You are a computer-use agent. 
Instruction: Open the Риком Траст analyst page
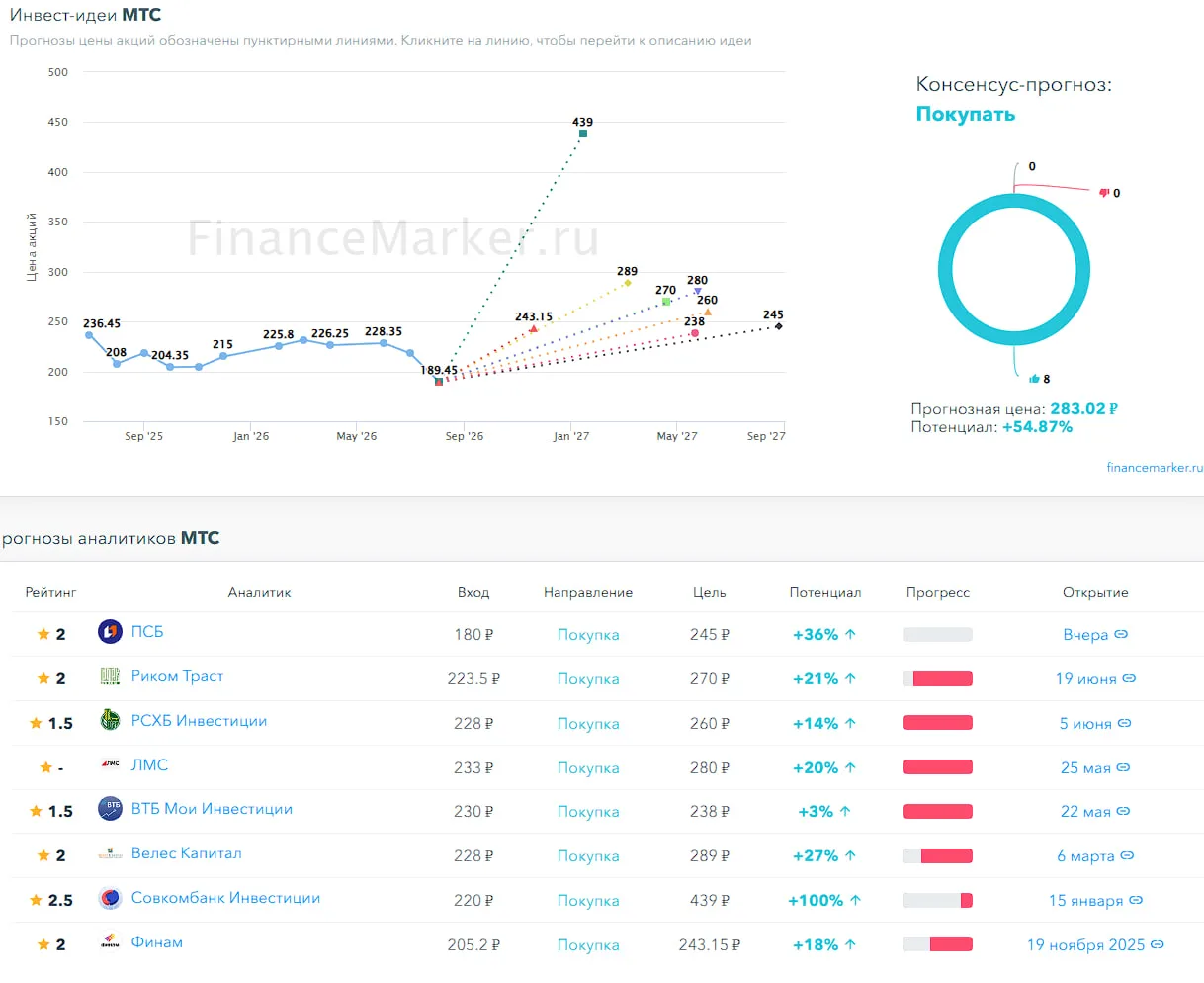178,676
